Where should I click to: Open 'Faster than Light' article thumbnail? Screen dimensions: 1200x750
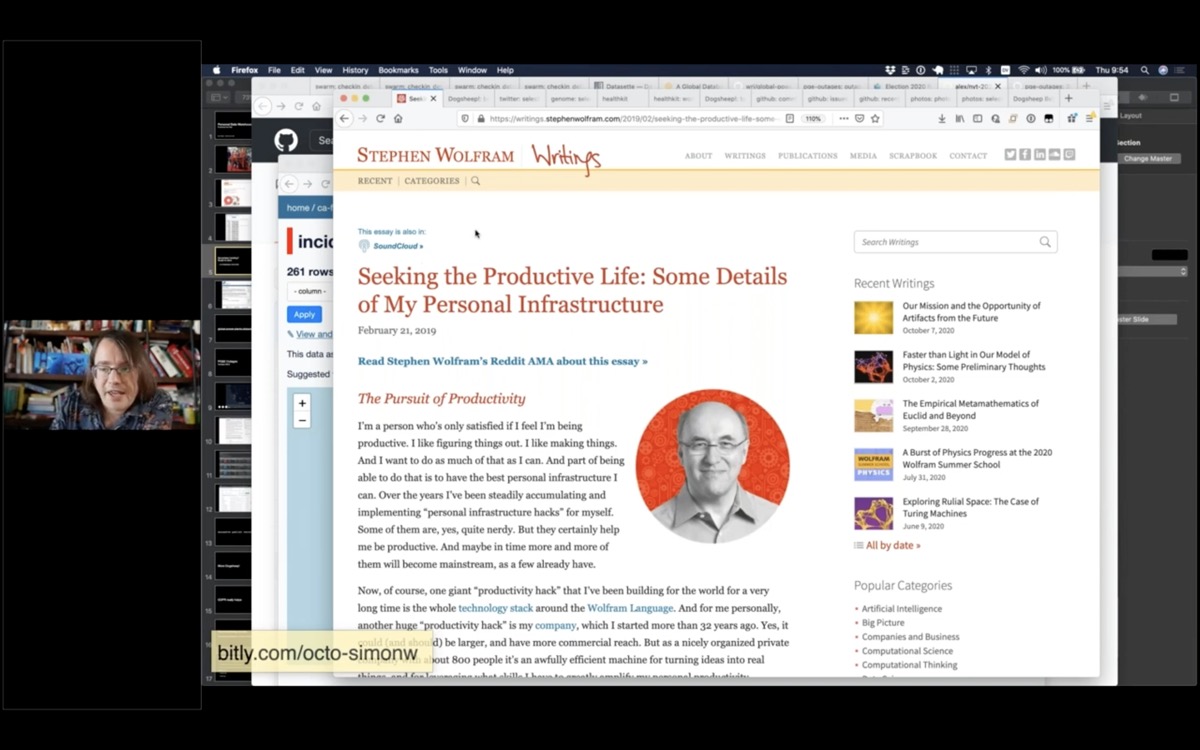tap(873, 367)
